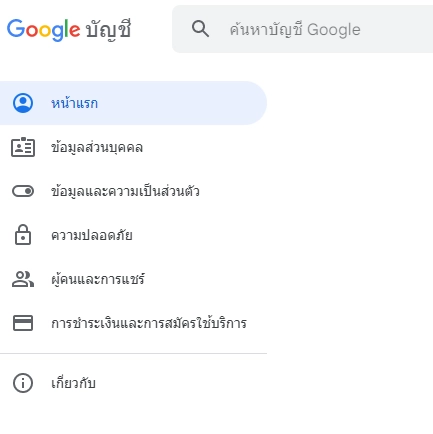Focus the ค้นหาบัญชี Google search field
The image size is (433, 434).
click(x=295, y=30)
